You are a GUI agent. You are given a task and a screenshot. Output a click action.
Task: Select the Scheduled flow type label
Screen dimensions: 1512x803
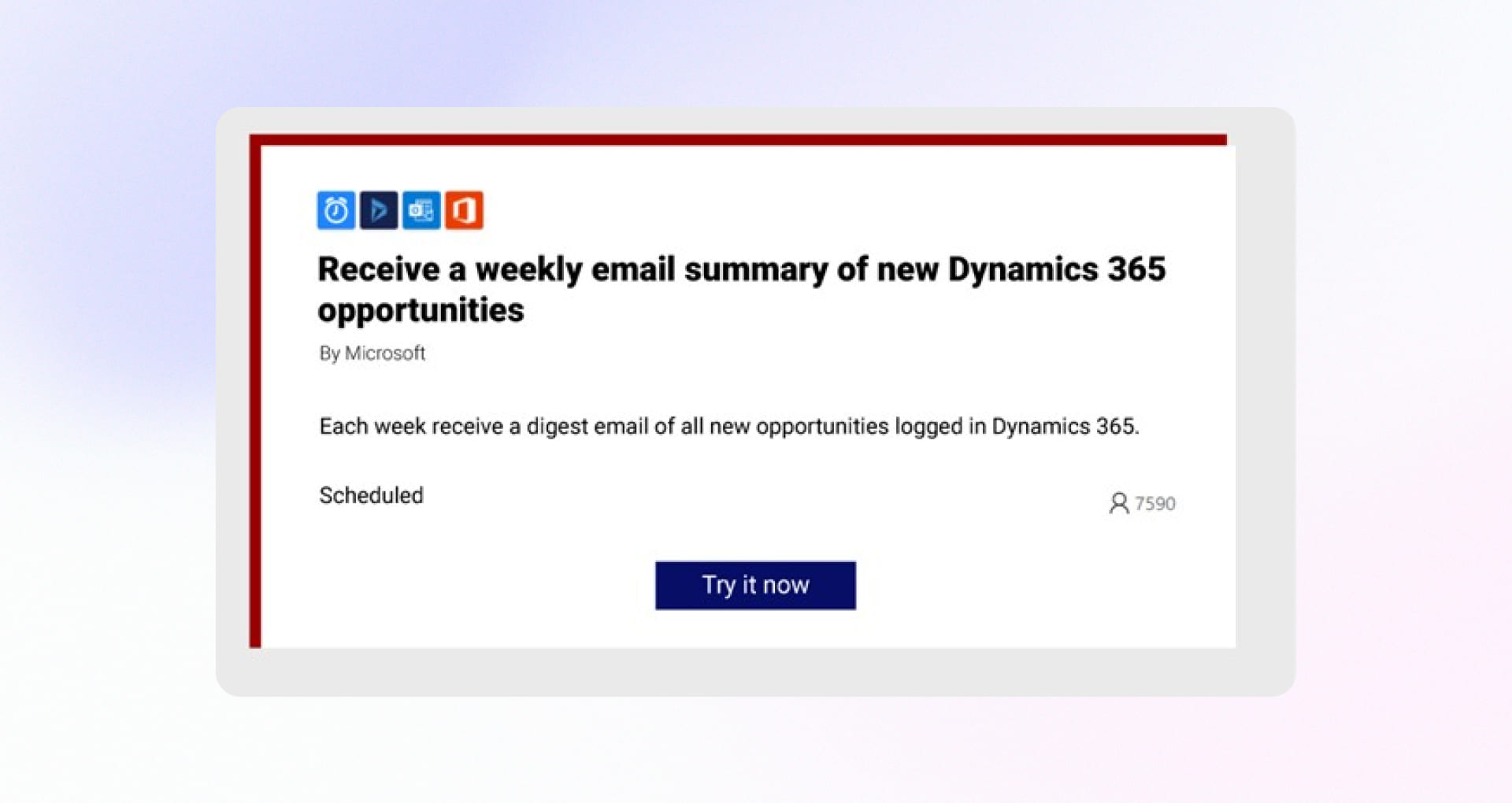[x=371, y=495]
